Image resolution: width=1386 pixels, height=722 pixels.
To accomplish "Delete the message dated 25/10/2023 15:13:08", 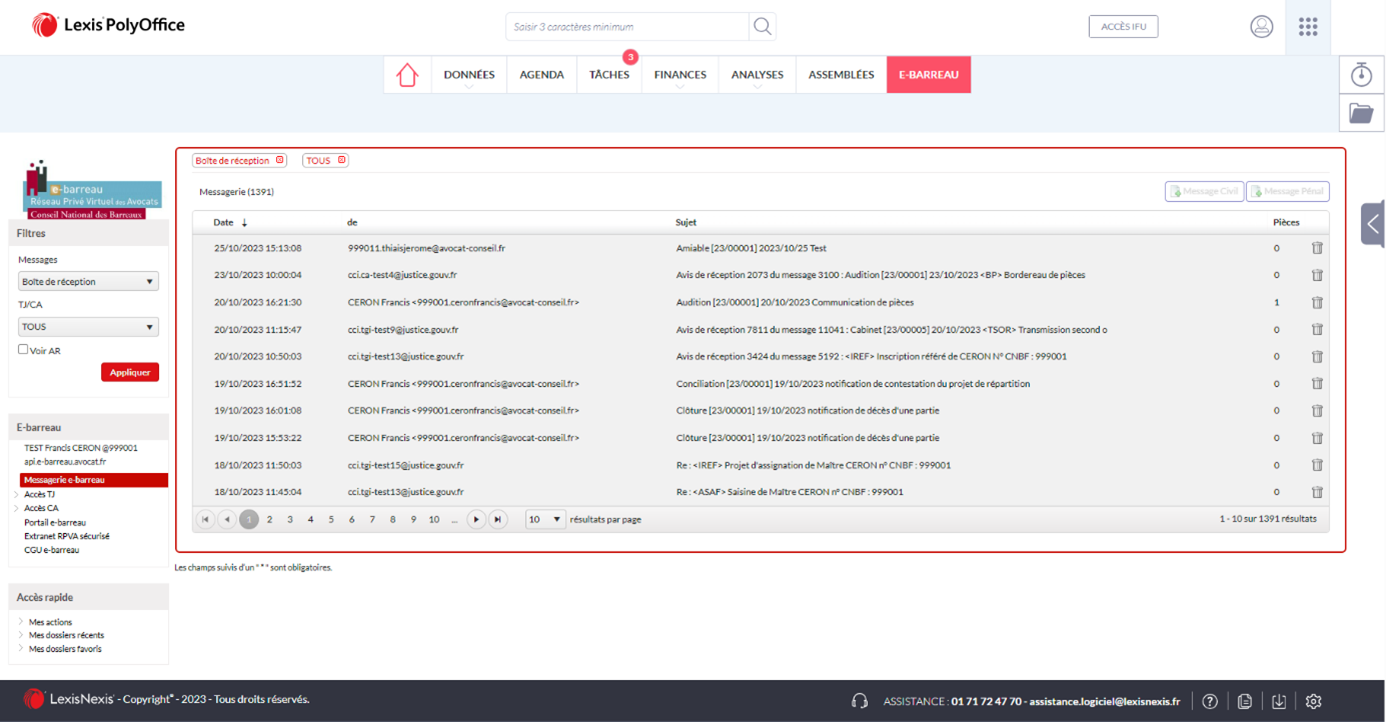I will (x=1317, y=248).
